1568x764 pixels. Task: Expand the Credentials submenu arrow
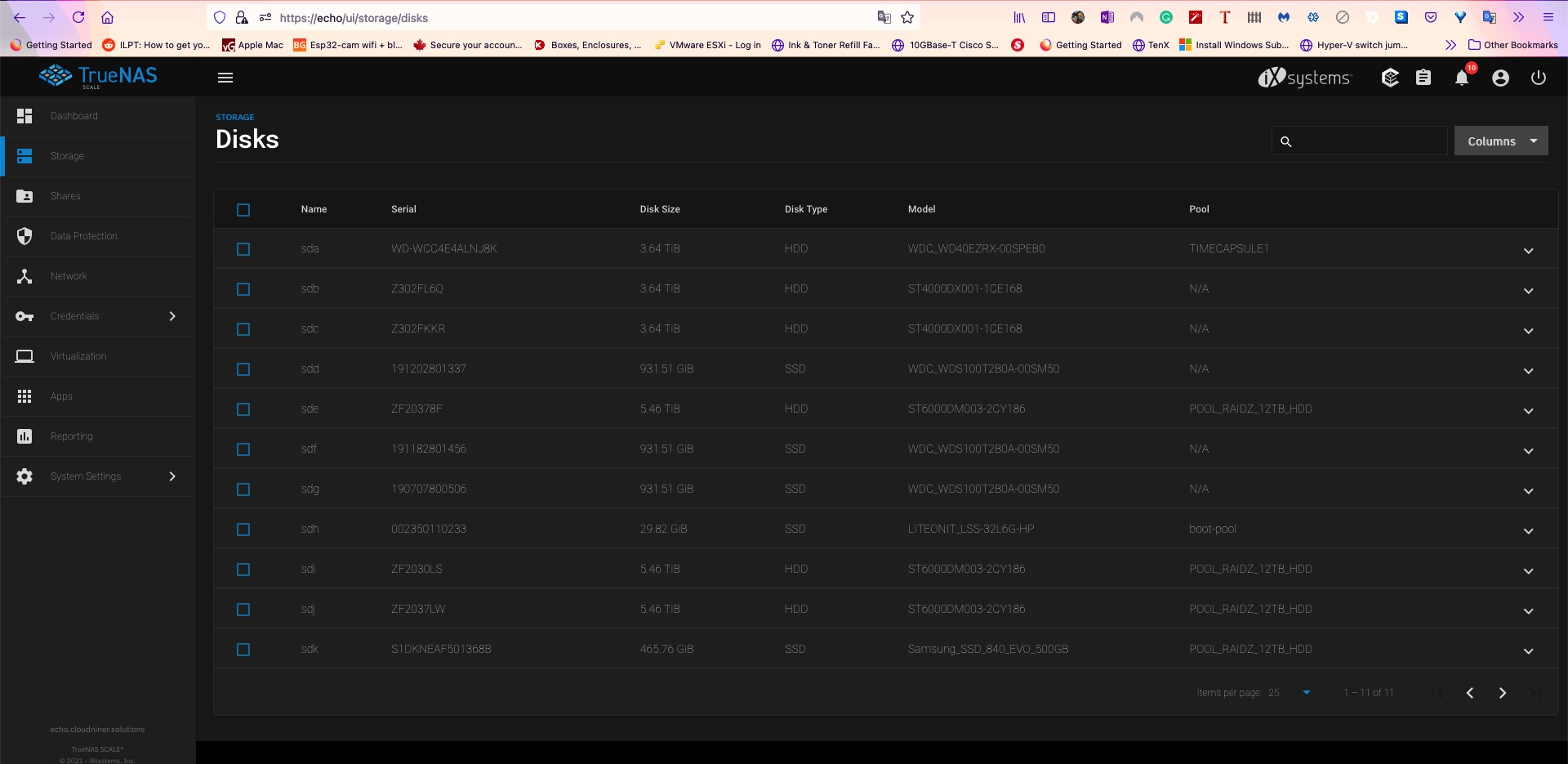coord(172,316)
